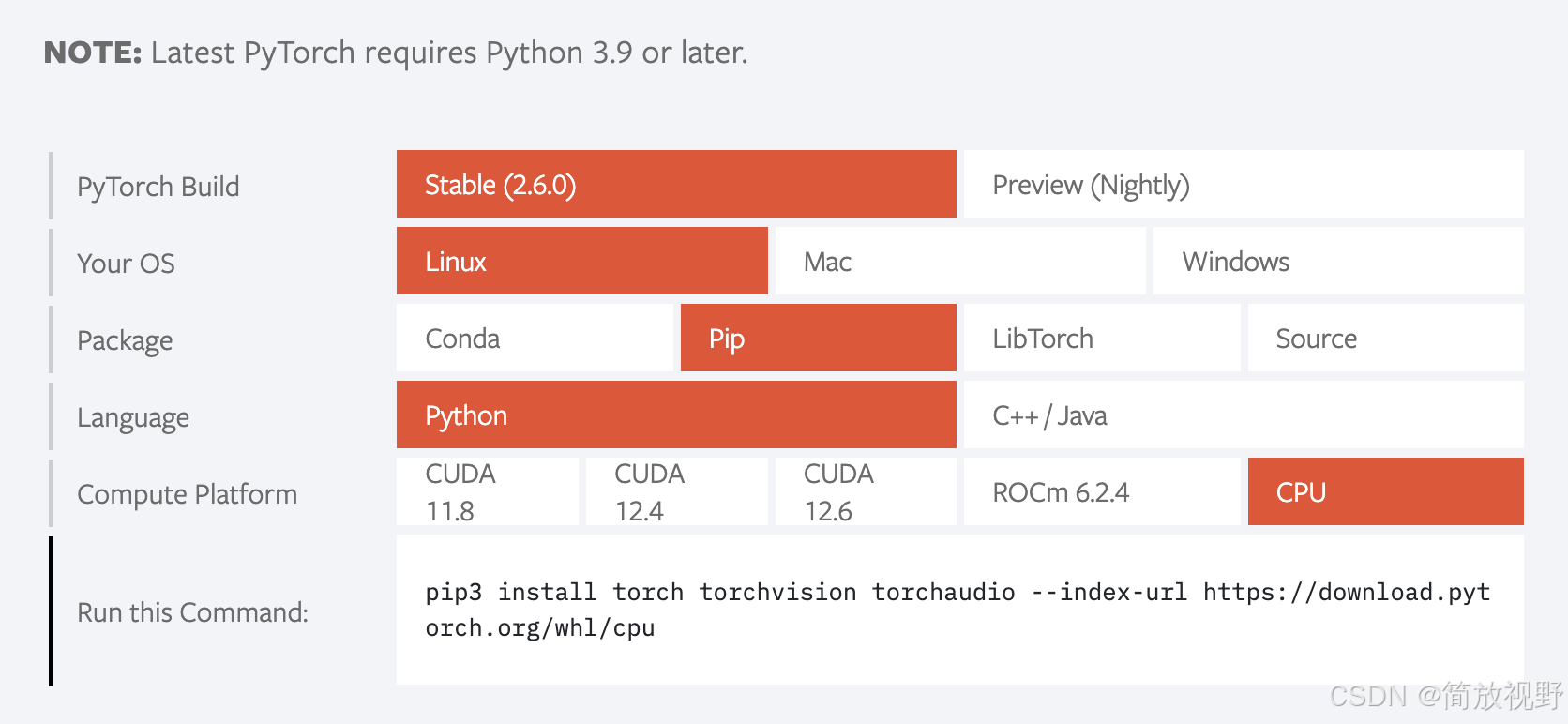Choose CUDA 12.4 compute platform
The height and width of the screenshot is (724, 1568).
pyautogui.click(x=676, y=492)
